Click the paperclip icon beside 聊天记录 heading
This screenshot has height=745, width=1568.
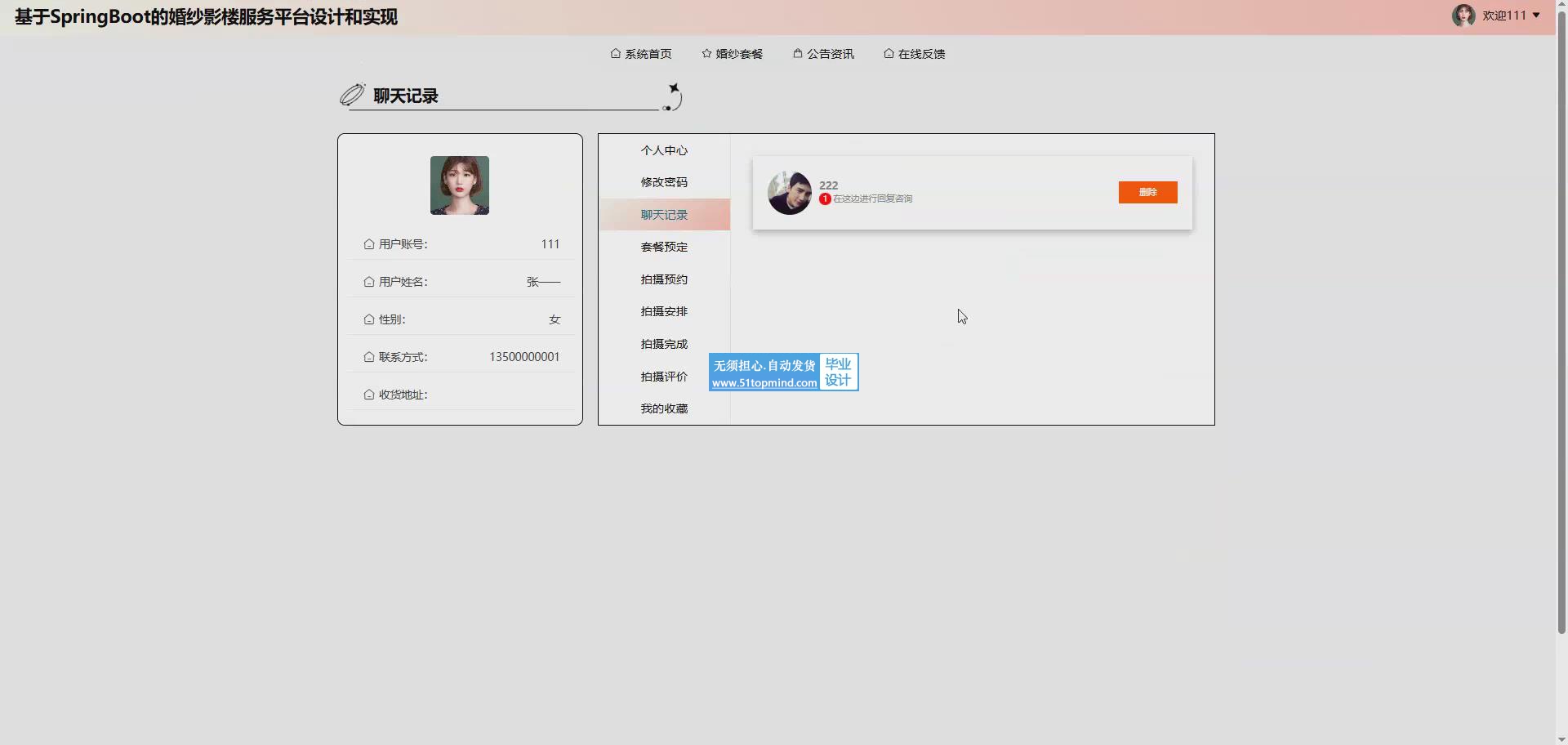(352, 96)
